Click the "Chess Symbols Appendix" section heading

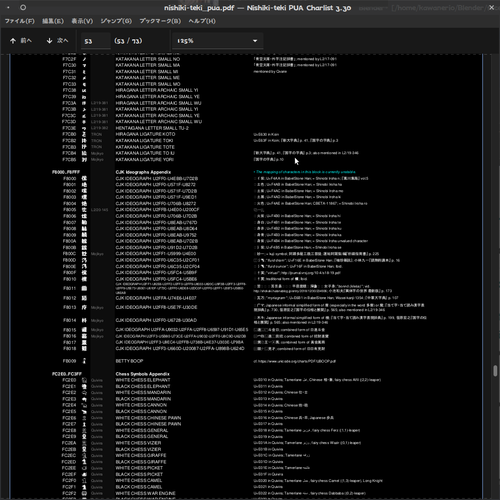(143, 374)
